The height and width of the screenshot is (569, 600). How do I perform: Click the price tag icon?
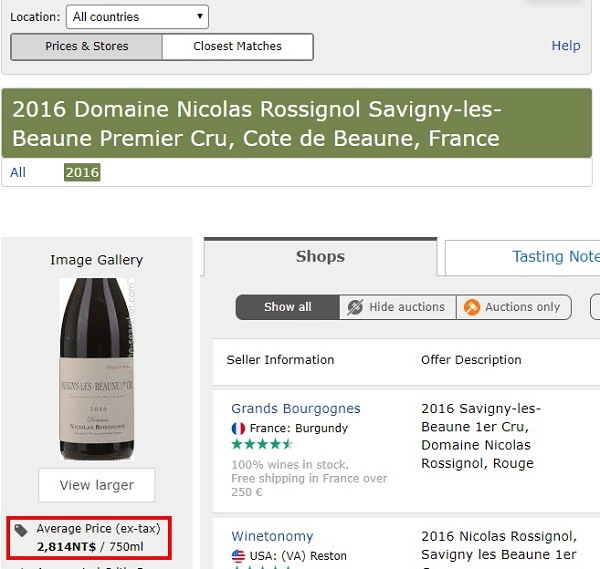pos(21,530)
